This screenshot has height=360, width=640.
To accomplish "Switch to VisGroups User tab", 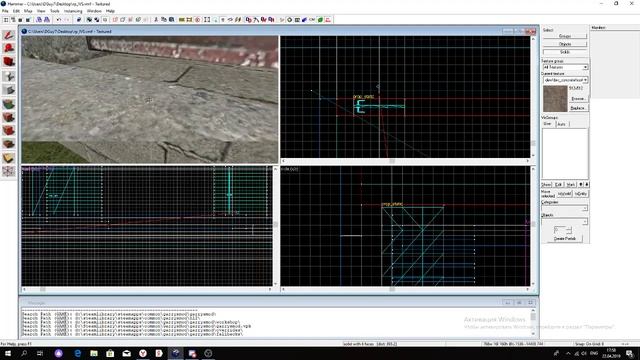I will tap(548, 124).
